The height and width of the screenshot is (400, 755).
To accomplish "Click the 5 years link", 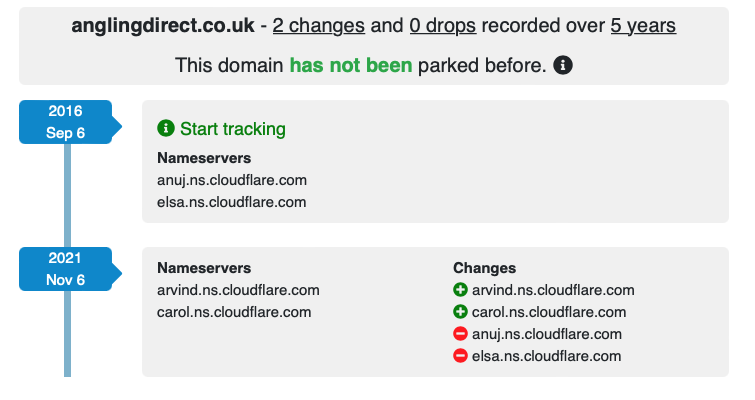I will [x=643, y=26].
